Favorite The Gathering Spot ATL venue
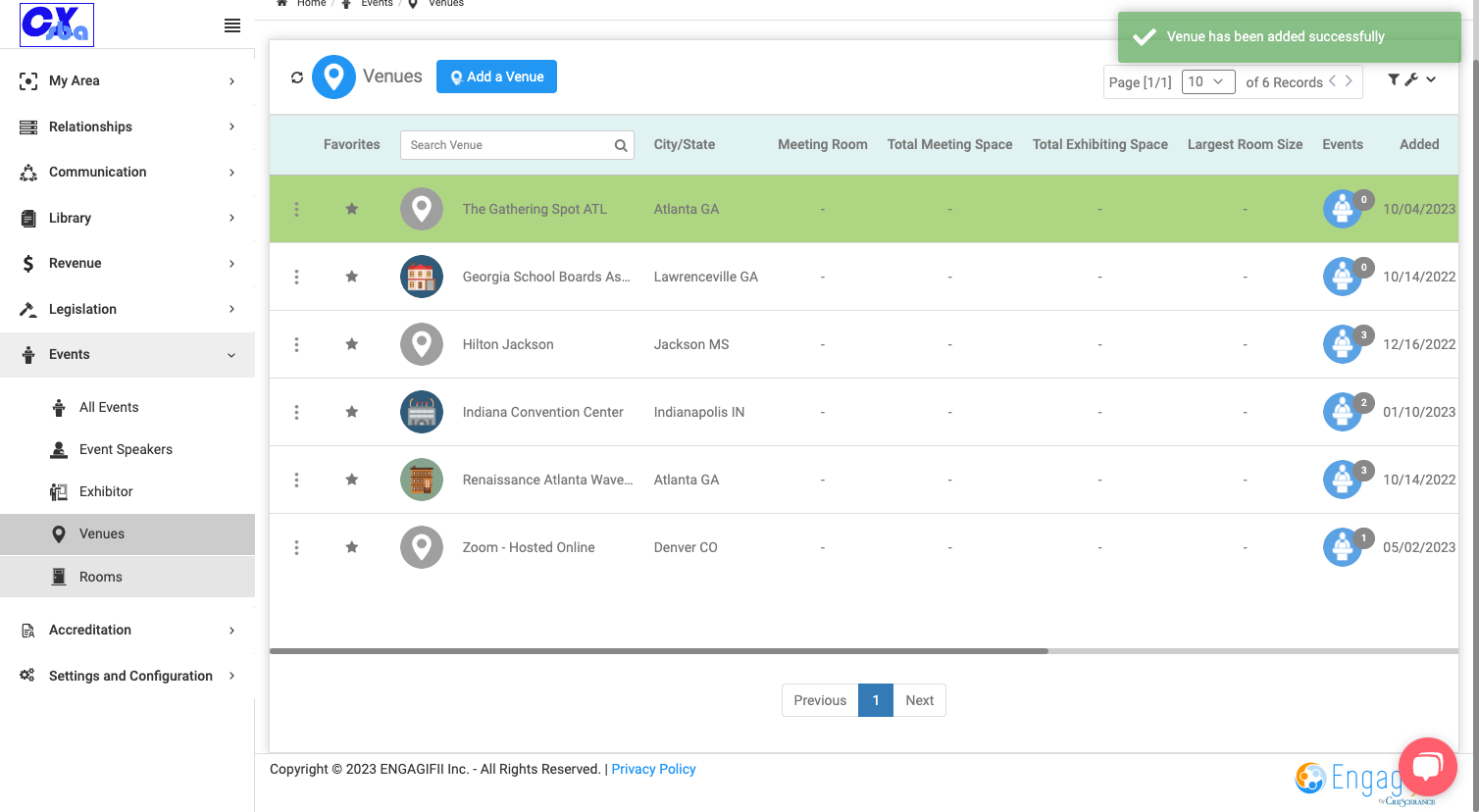The width and height of the screenshot is (1479, 812). [351, 208]
